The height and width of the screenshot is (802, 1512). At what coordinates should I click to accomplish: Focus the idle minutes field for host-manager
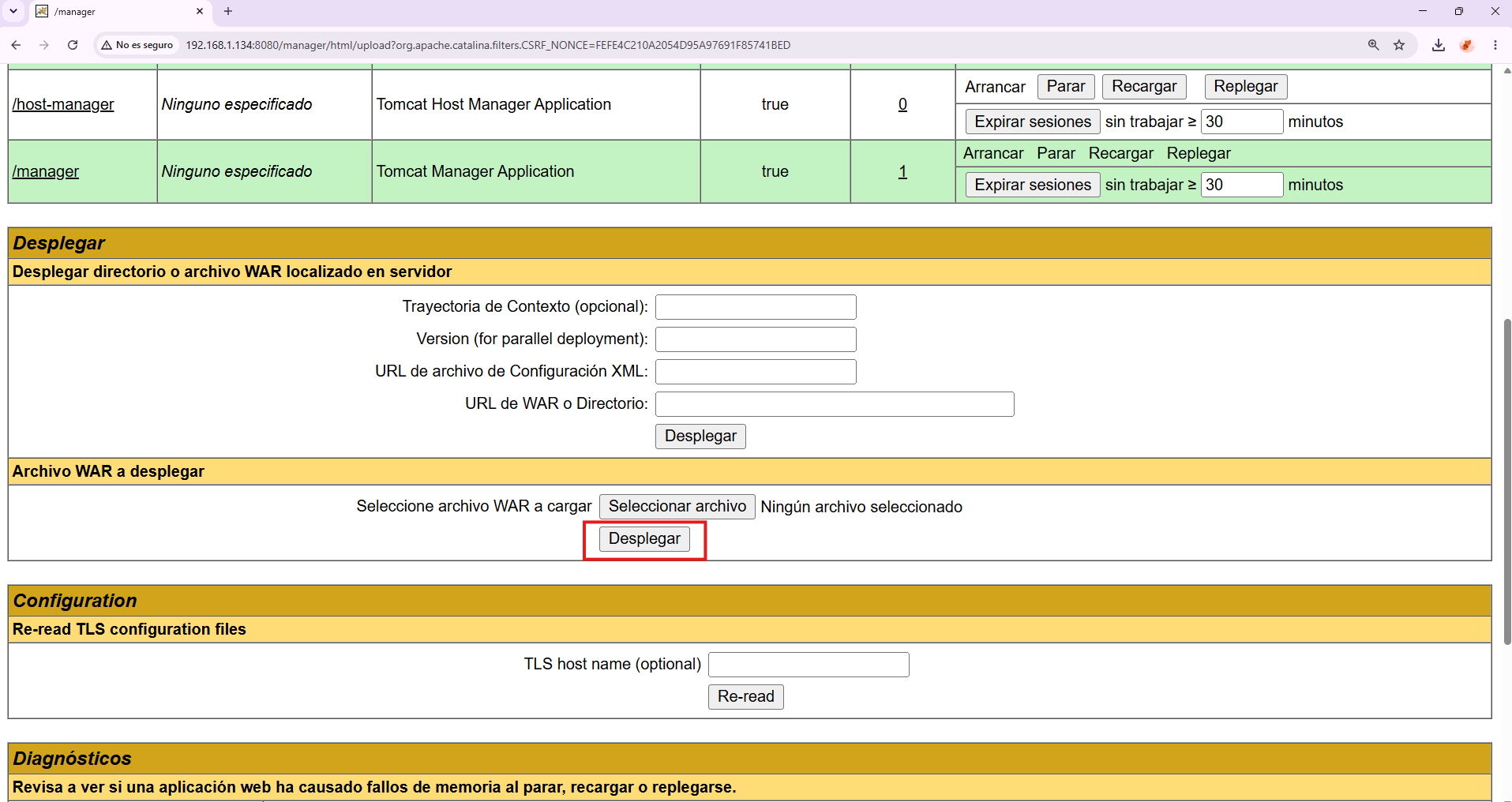(1242, 122)
